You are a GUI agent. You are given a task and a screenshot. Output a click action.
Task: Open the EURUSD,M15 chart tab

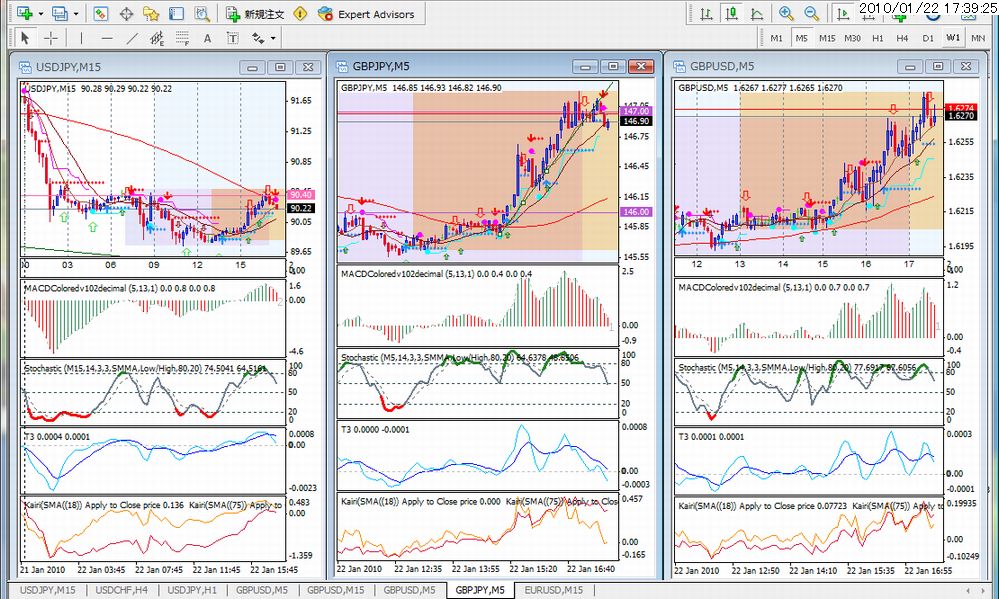coord(552,590)
